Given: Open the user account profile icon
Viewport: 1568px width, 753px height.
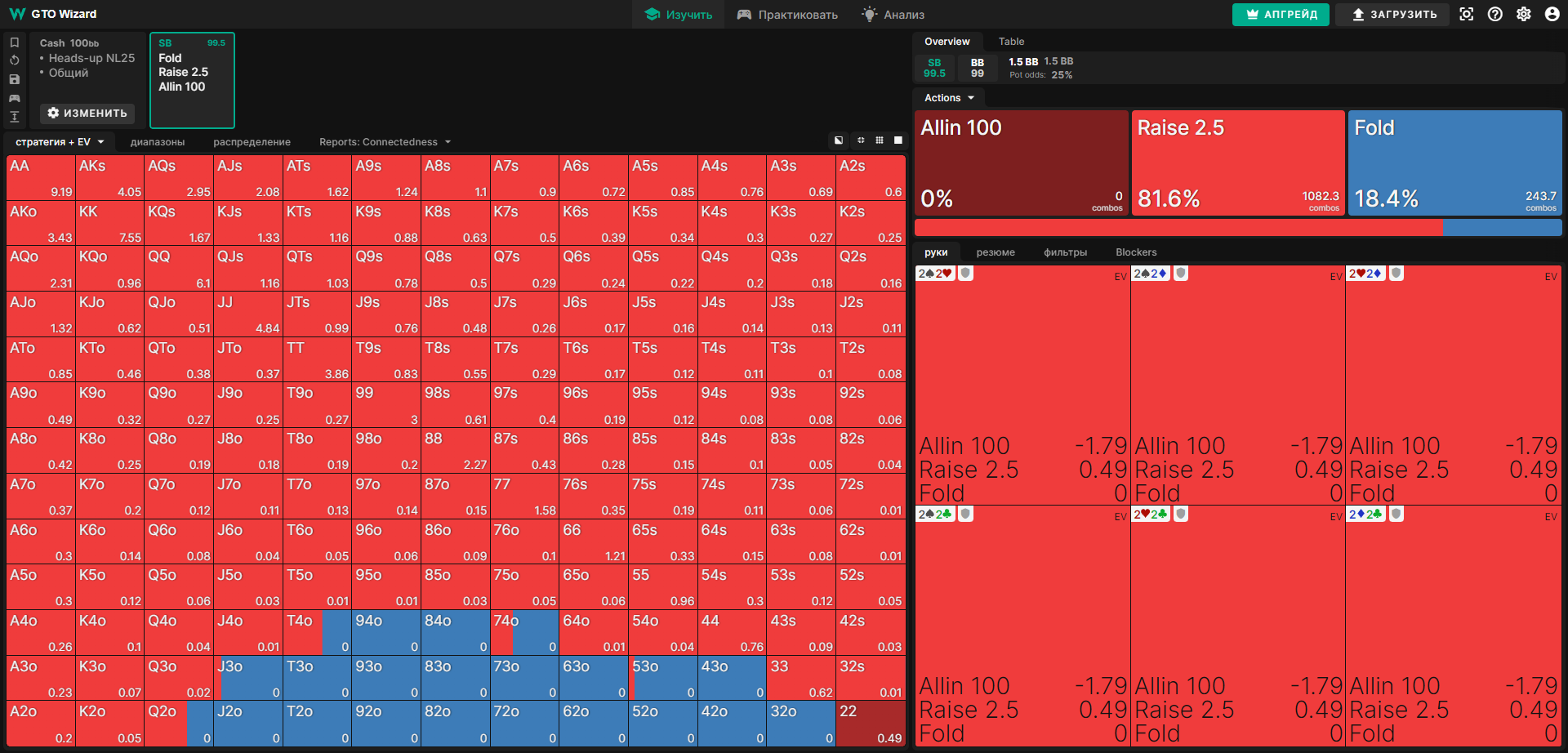Looking at the screenshot, I should point(1552,14).
